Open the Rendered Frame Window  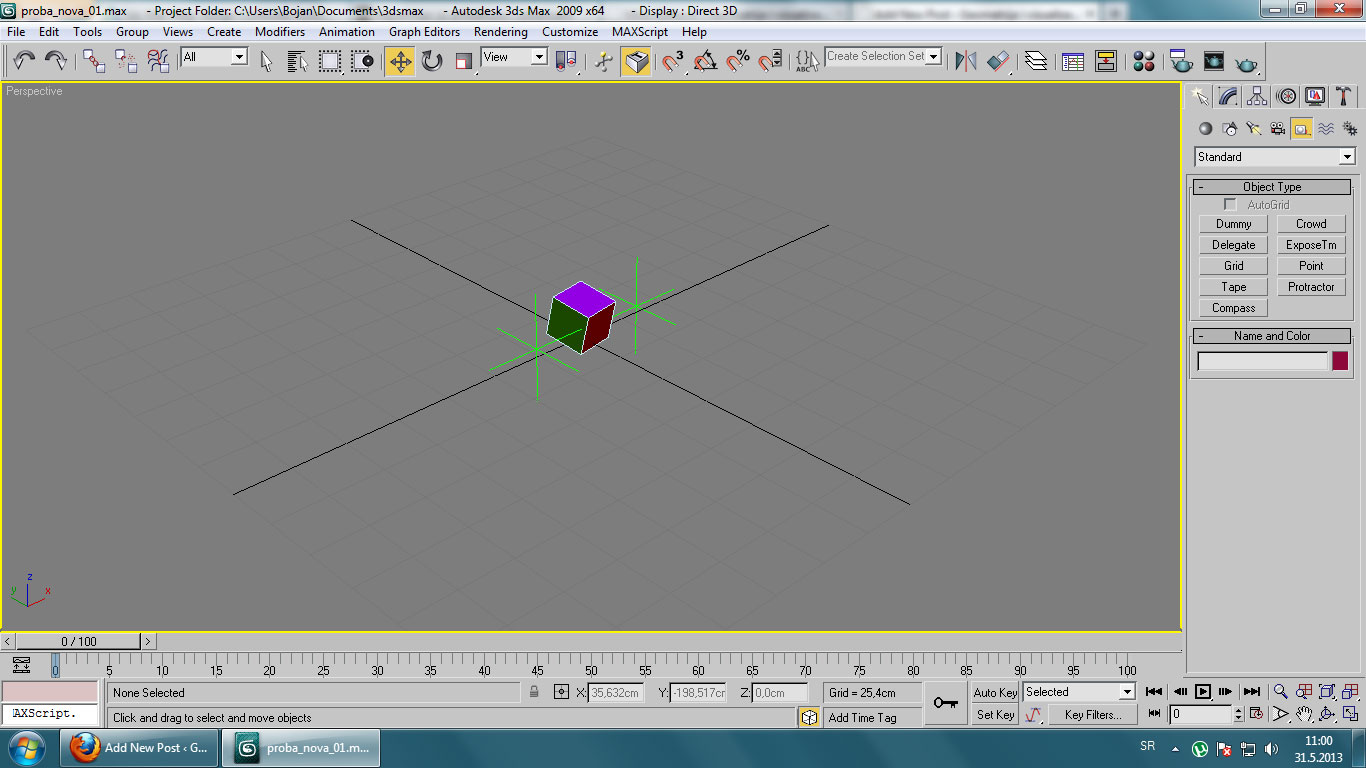1214,61
